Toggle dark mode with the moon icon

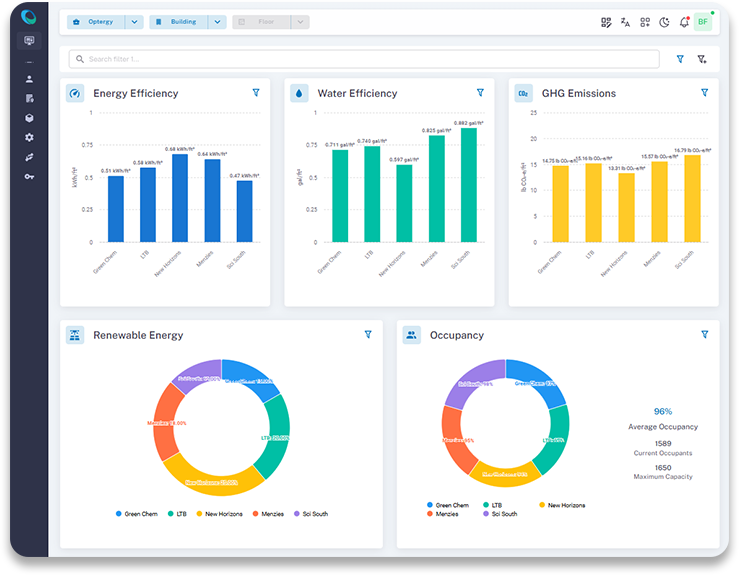[x=665, y=22]
